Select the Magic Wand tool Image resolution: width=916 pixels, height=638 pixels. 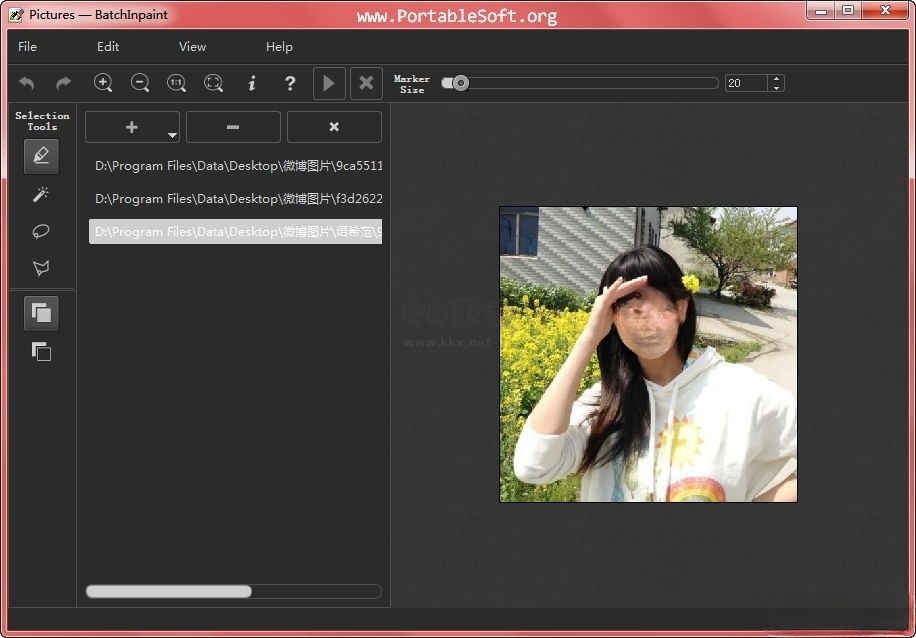[41, 194]
